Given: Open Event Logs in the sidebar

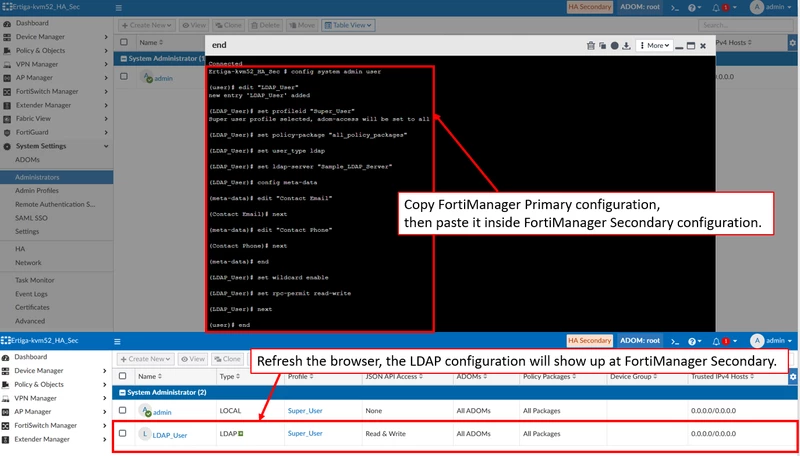Looking at the screenshot, I should coord(31,294).
